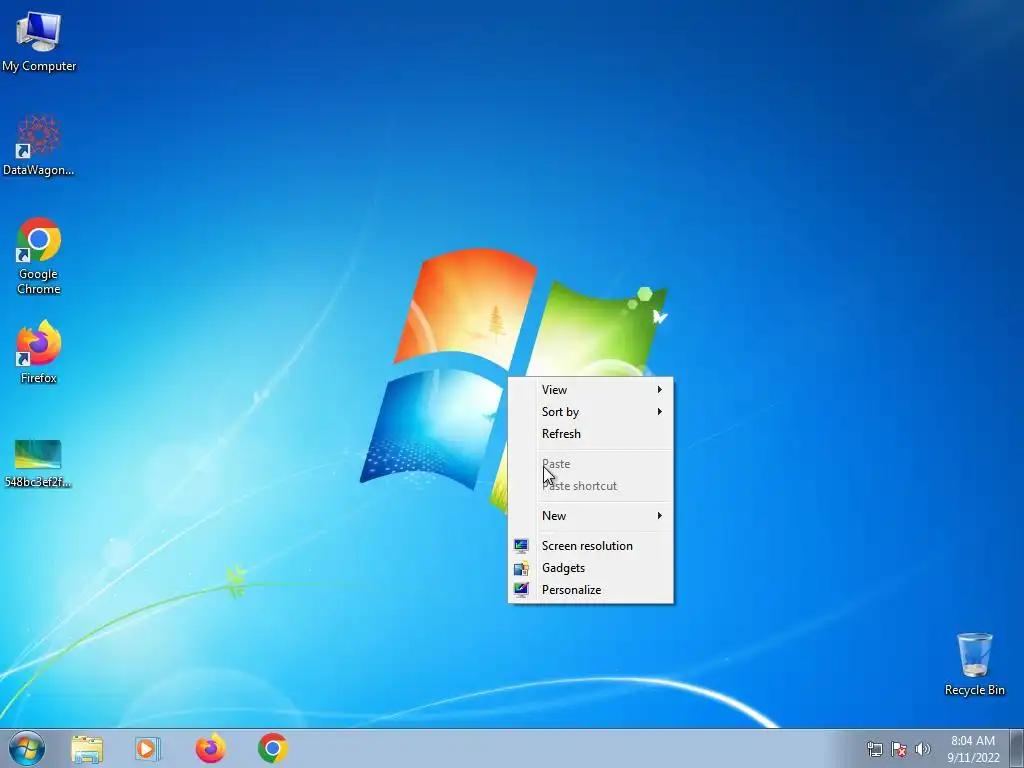
Task: Open the My Computer desktop icon
Action: 39,42
